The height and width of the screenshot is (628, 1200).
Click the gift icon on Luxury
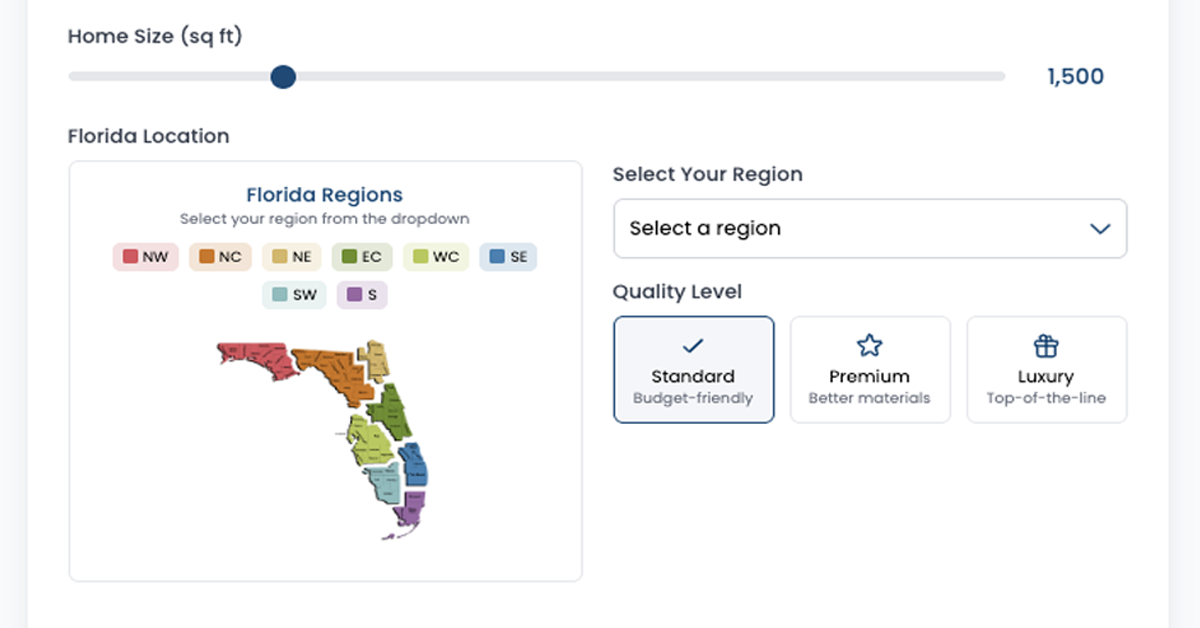pos(1046,346)
